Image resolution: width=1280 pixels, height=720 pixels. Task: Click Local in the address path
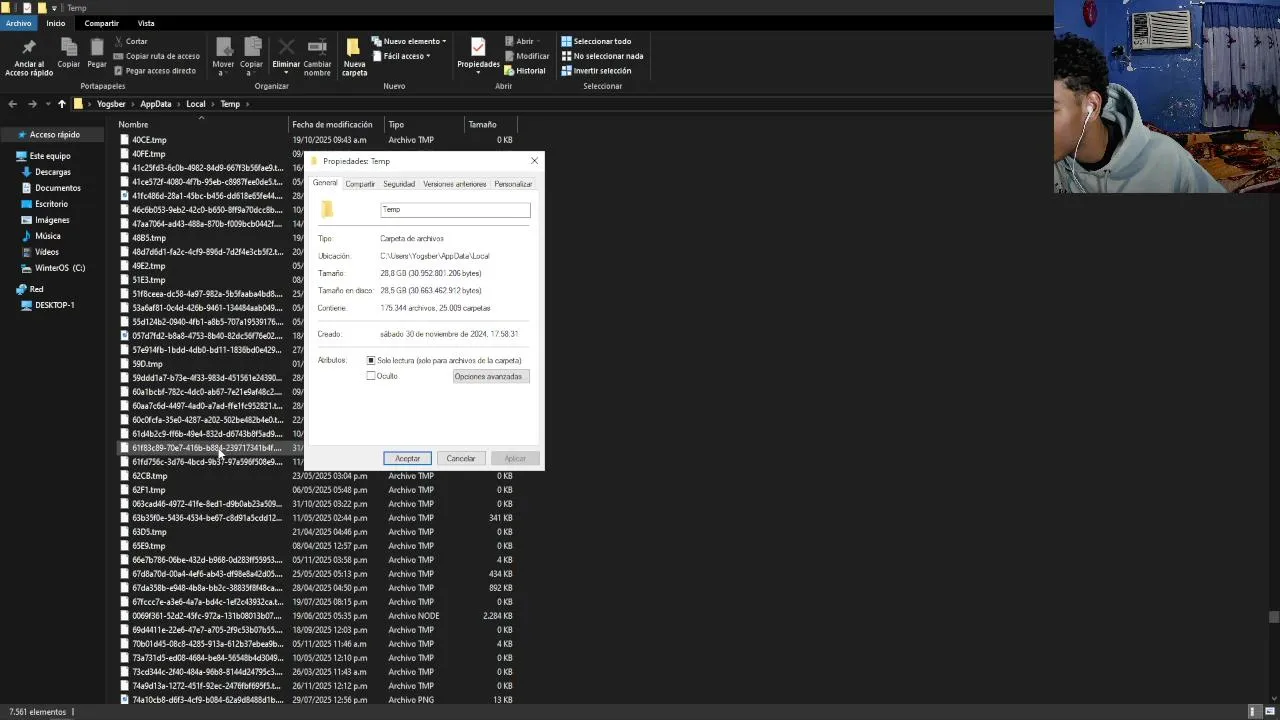pyautogui.click(x=196, y=104)
